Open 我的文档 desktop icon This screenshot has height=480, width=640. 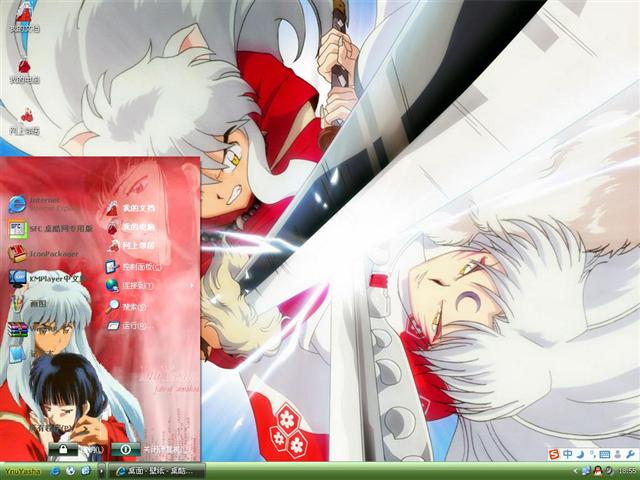(24, 17)
